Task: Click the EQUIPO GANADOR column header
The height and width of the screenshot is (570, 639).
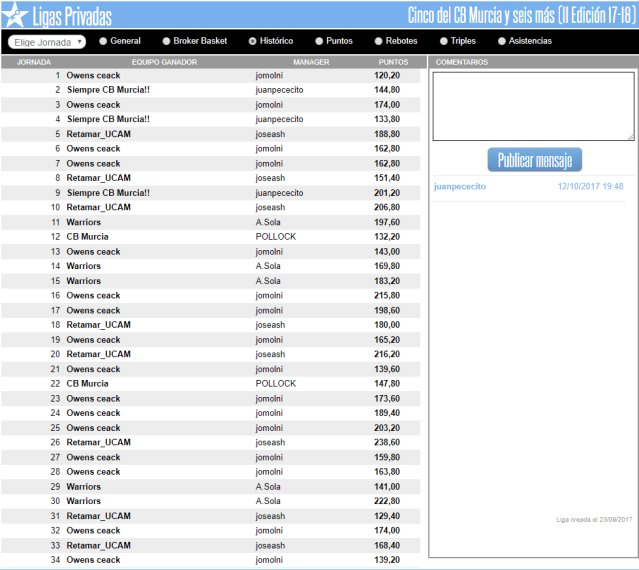Action: [164, 62]
